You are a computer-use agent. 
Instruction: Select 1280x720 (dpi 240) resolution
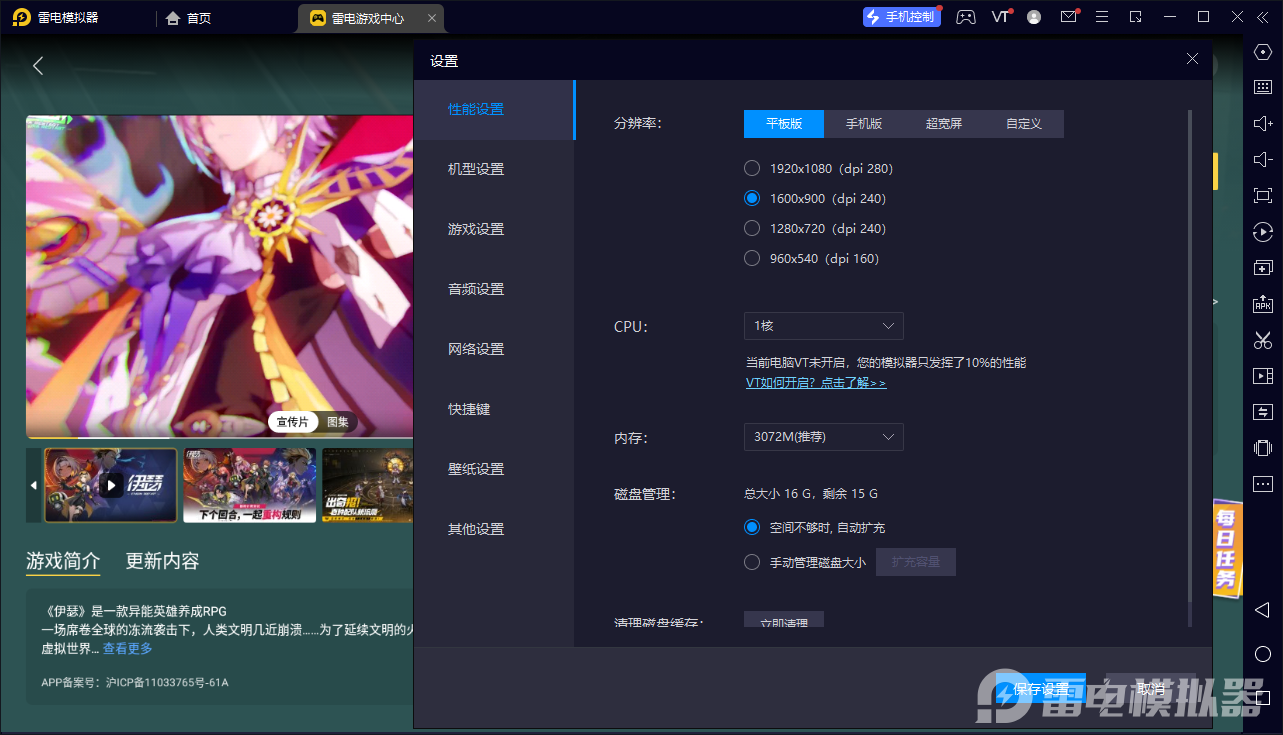[x=752, y=228]
